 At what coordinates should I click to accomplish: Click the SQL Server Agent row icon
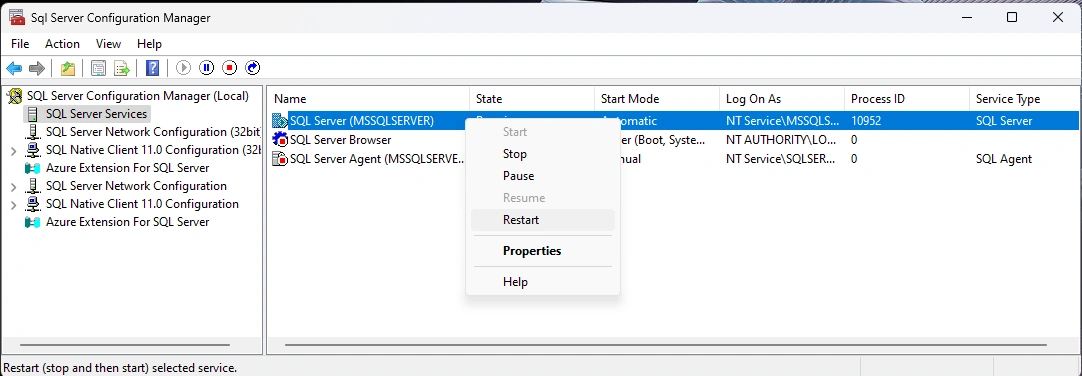pos(280,159)
